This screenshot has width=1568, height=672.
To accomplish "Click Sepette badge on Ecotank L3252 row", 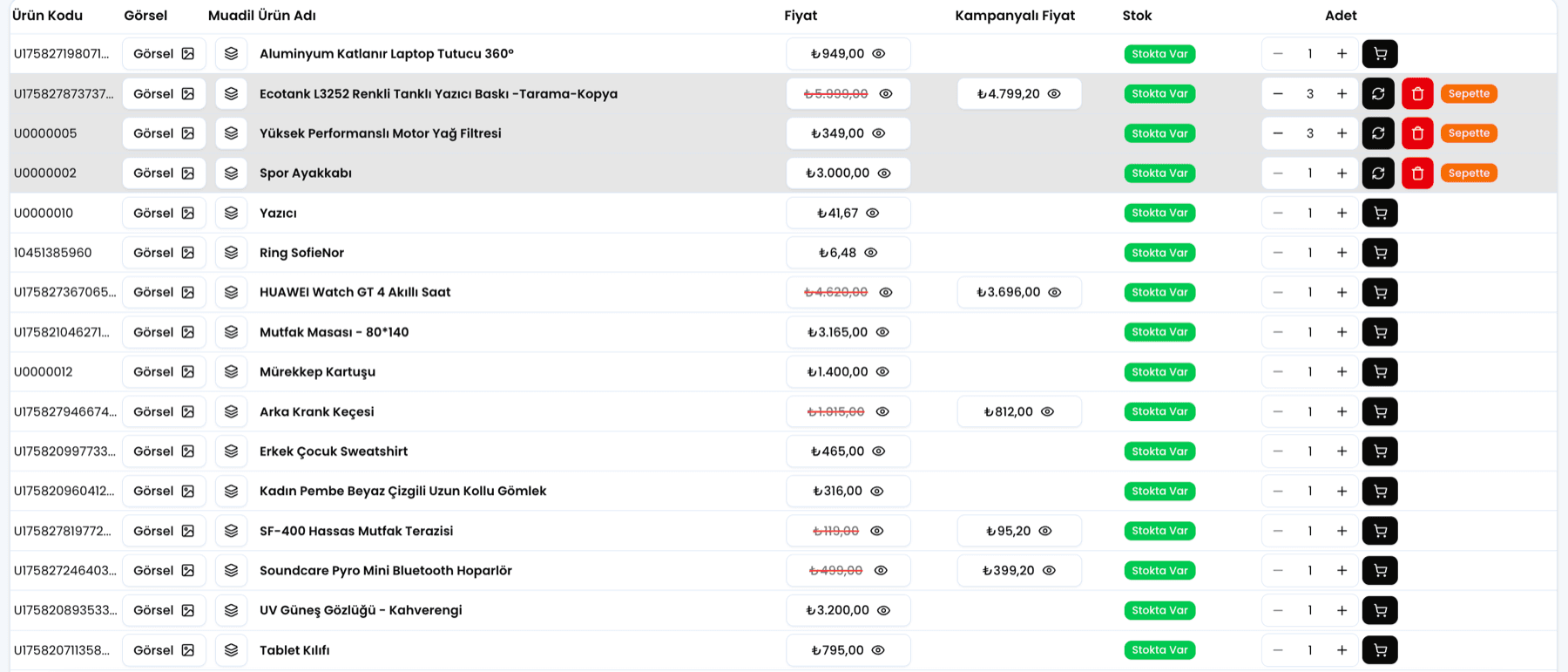I will tap(1469, 94).
